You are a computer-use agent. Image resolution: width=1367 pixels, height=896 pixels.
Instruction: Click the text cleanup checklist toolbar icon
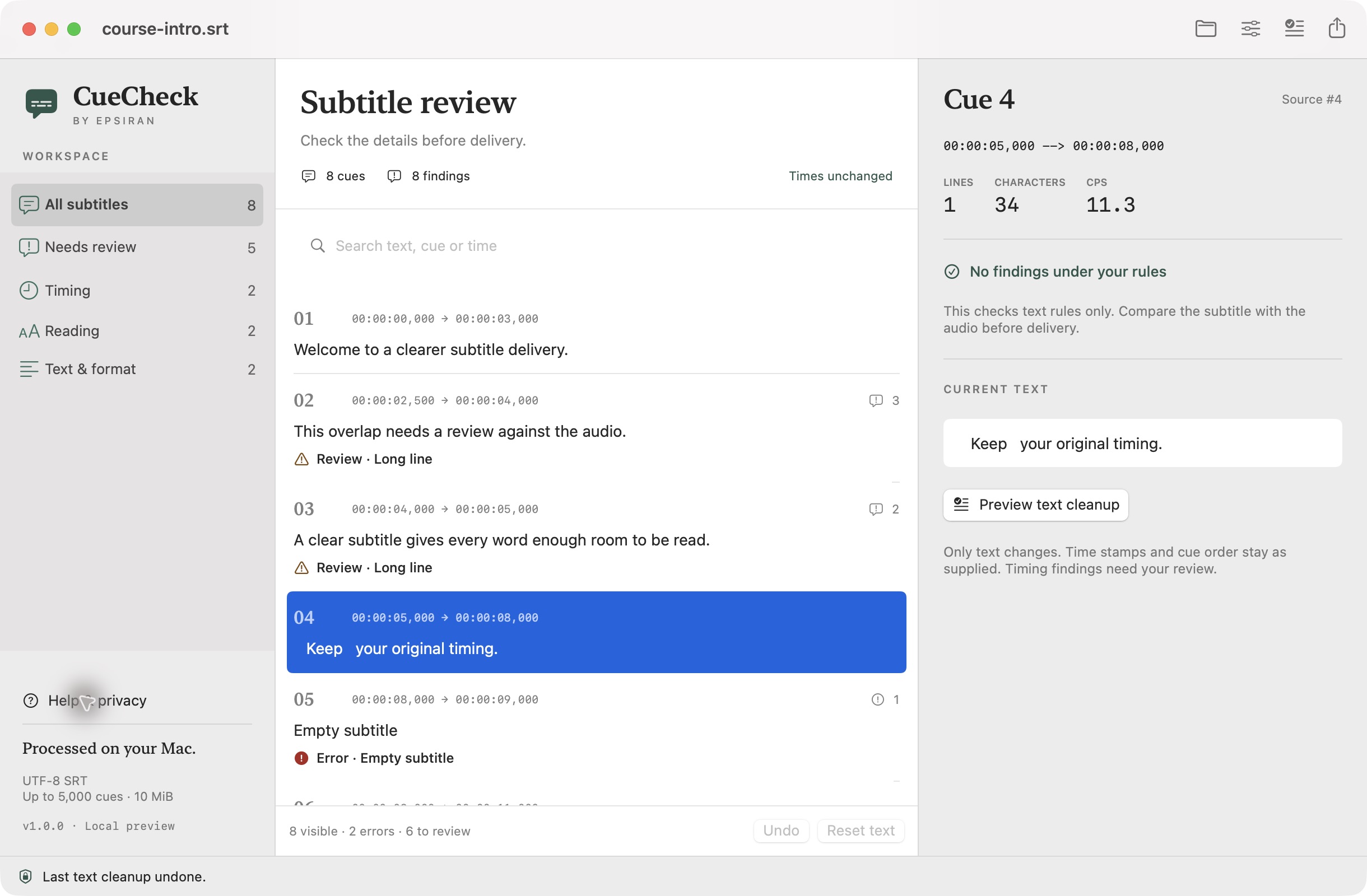[x=1294, y=29]
